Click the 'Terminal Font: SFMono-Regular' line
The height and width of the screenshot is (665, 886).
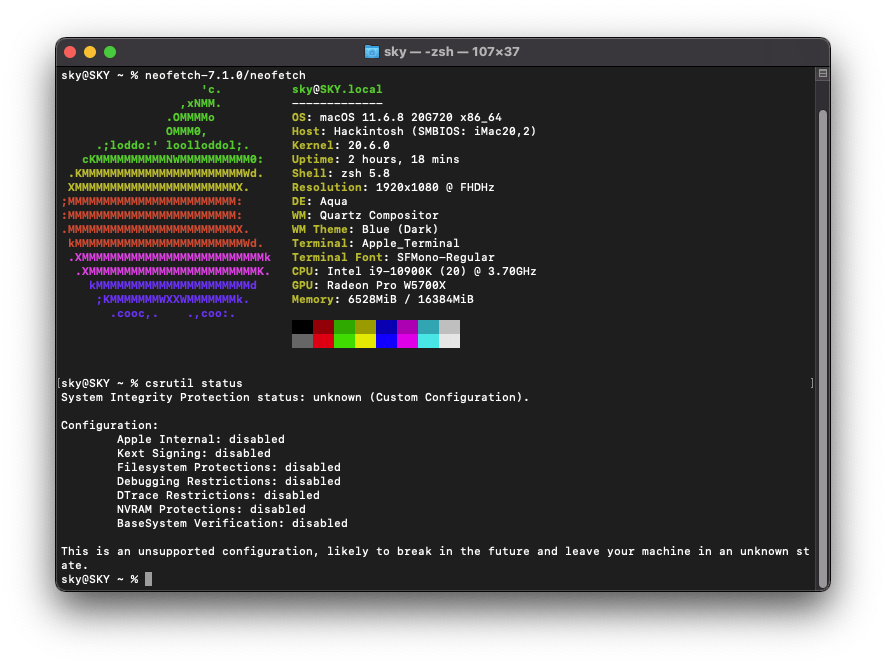point(393,257)
